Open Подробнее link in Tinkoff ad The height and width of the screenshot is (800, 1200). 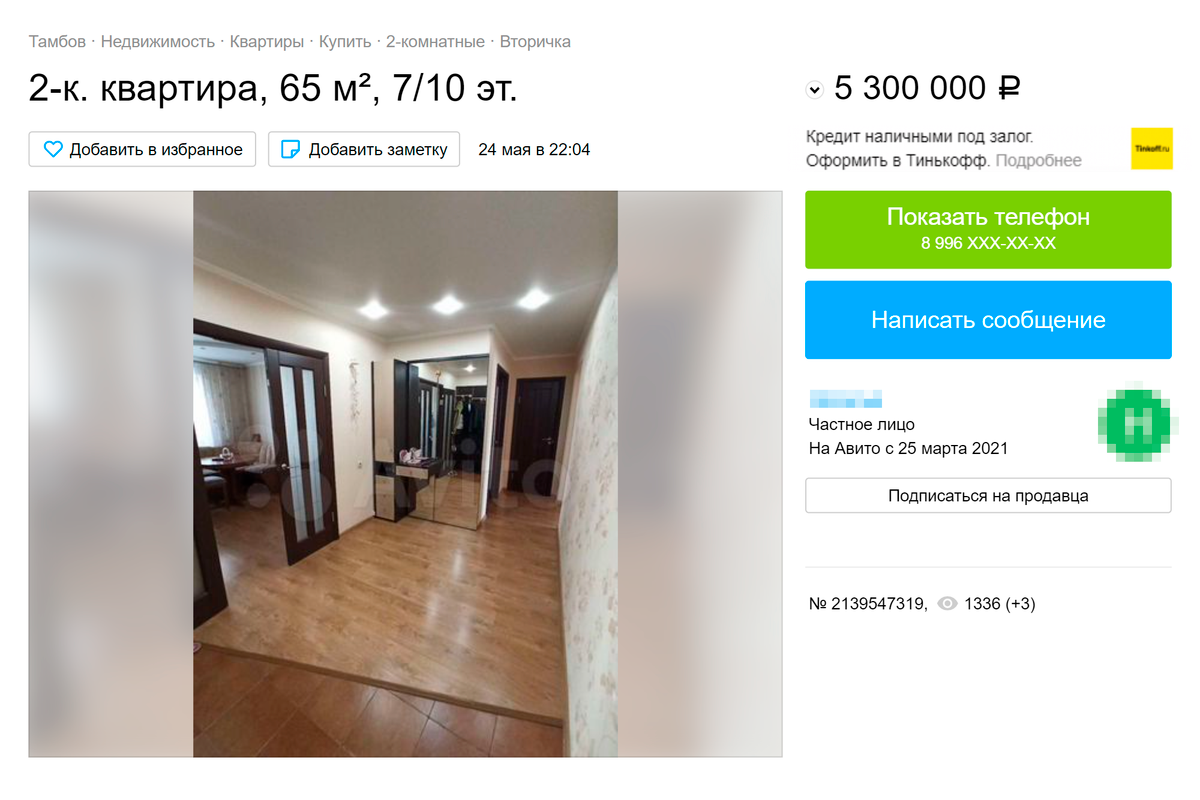click(x=1038, y=160)
